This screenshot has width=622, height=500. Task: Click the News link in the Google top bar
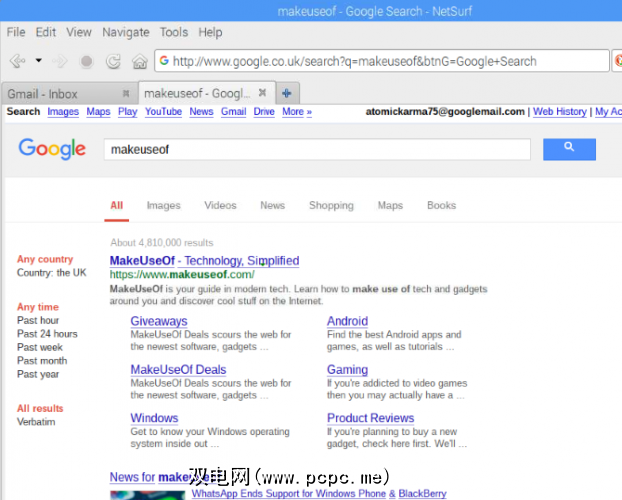(x=201, y=112)
